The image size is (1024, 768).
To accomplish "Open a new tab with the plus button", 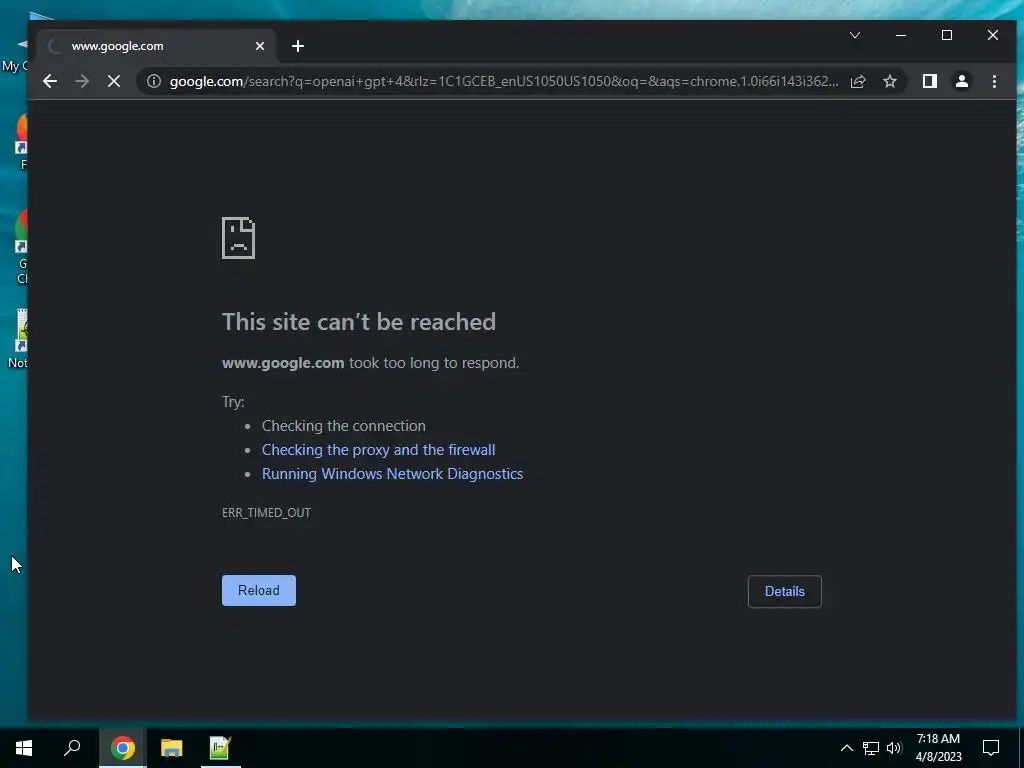I will point(298,46).
